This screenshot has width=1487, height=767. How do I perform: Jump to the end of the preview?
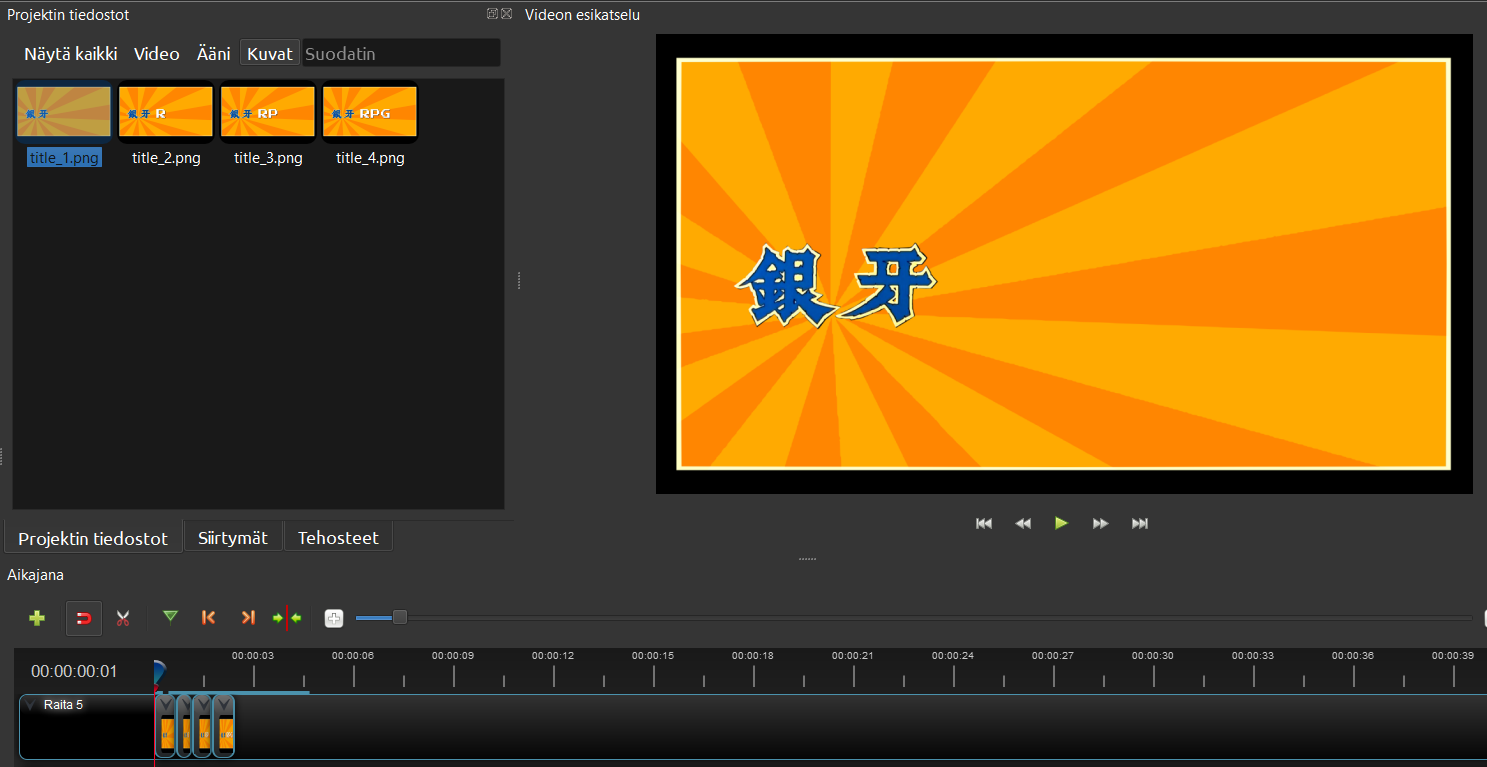coord(1139,523)
